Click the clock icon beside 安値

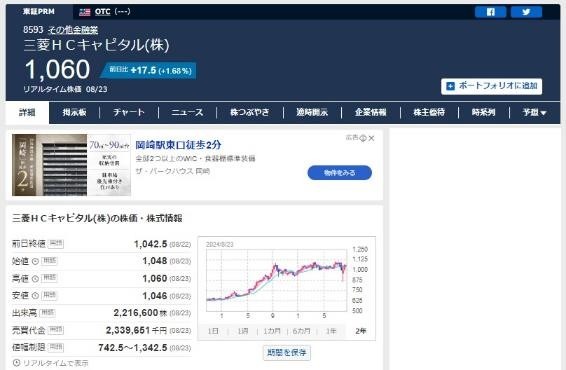35,296
